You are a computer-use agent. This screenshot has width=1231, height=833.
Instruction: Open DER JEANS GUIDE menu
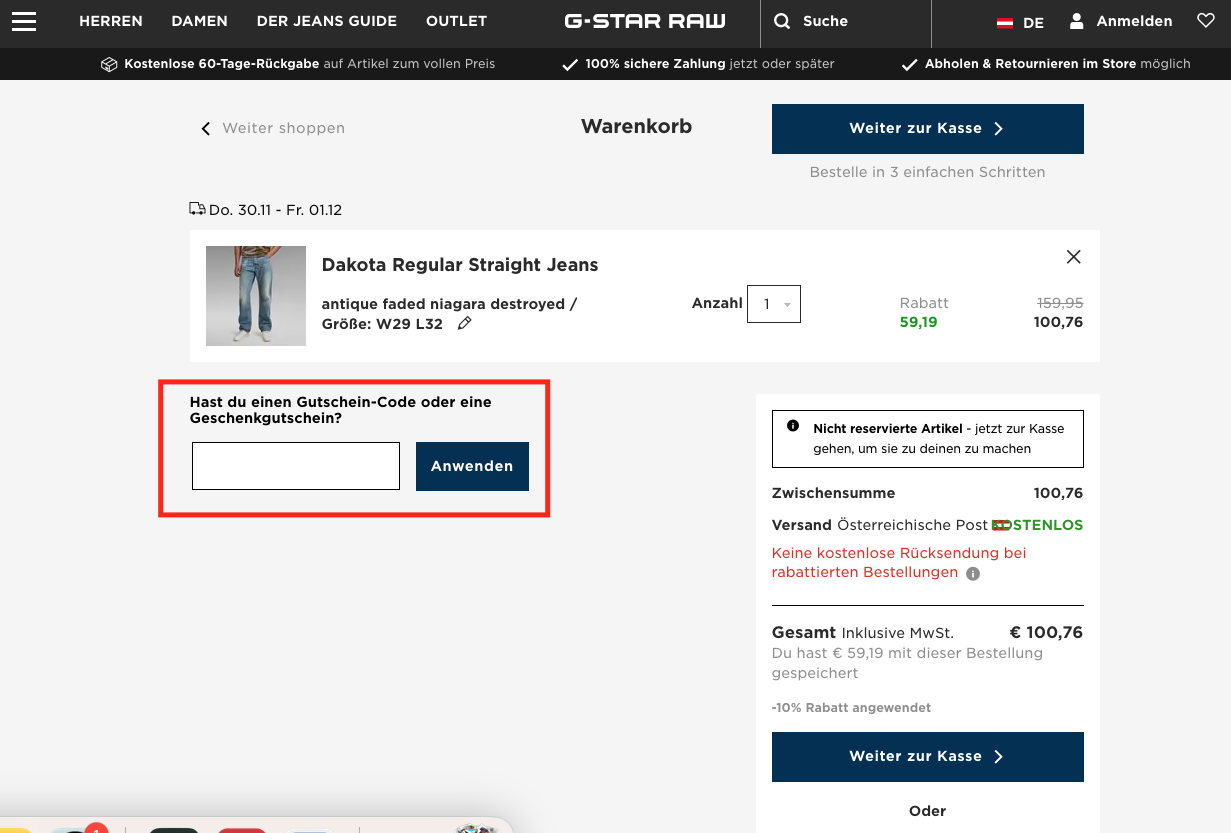327,21
